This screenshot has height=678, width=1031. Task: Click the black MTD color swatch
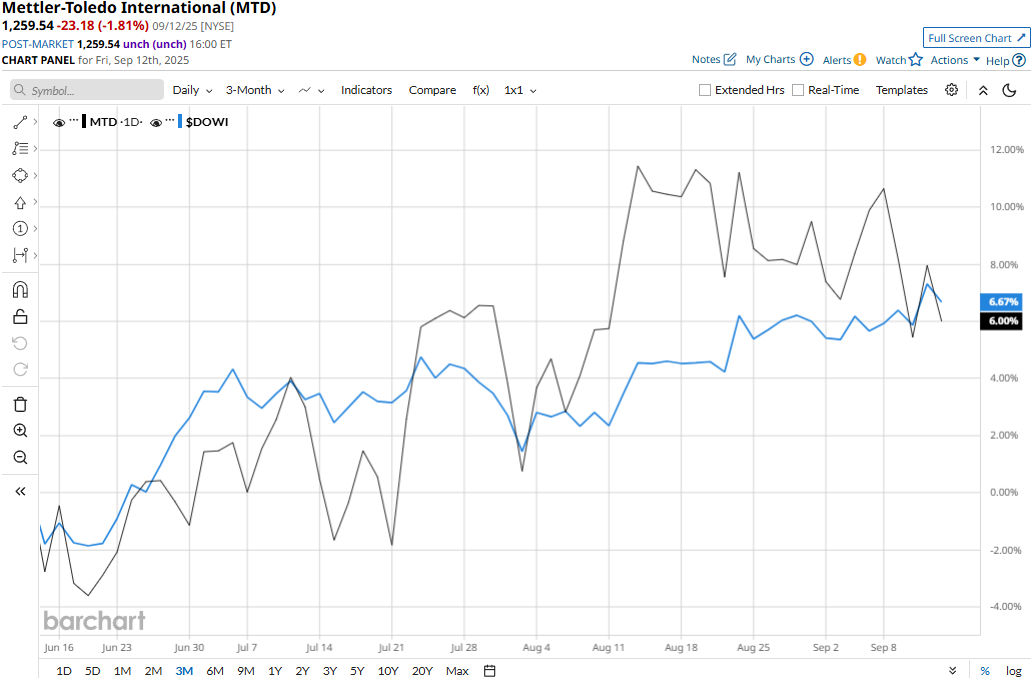(x=84, y=122)
